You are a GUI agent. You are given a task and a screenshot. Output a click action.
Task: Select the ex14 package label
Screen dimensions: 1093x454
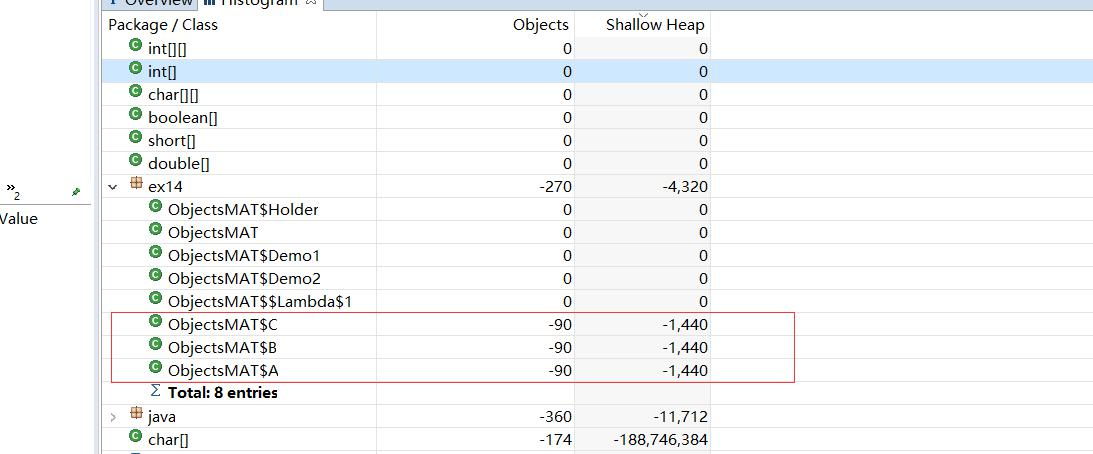coord(165,187)
